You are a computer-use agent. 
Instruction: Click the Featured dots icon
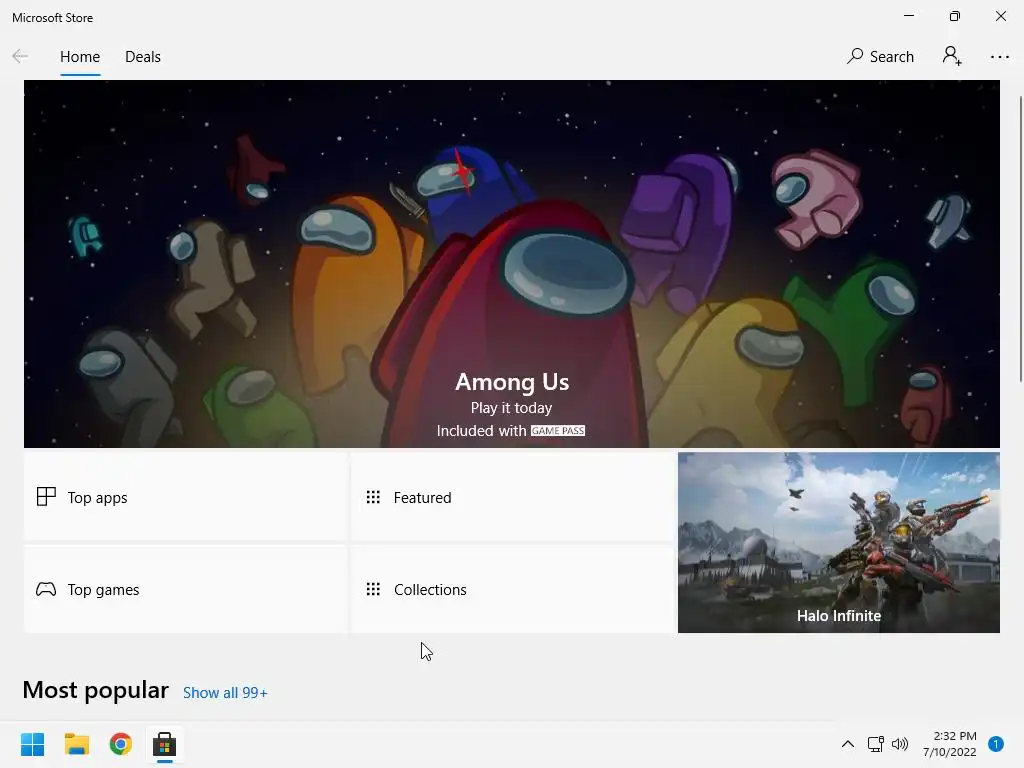[373, 498]
